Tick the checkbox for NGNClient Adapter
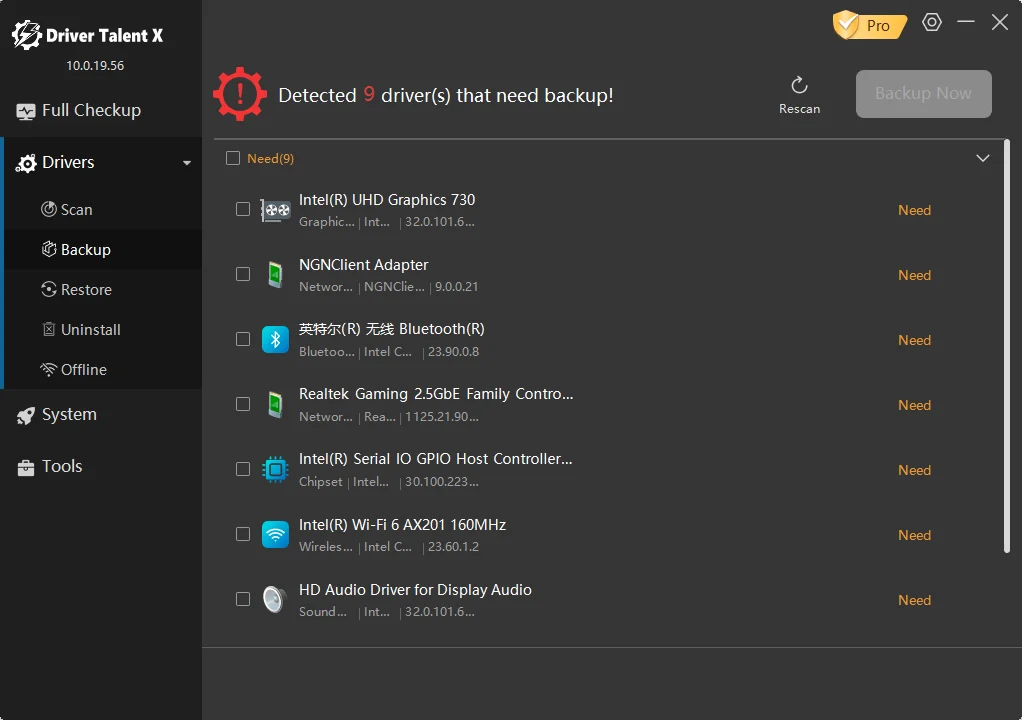This screenshot has width=1022, height=720. tap(242, 274)
